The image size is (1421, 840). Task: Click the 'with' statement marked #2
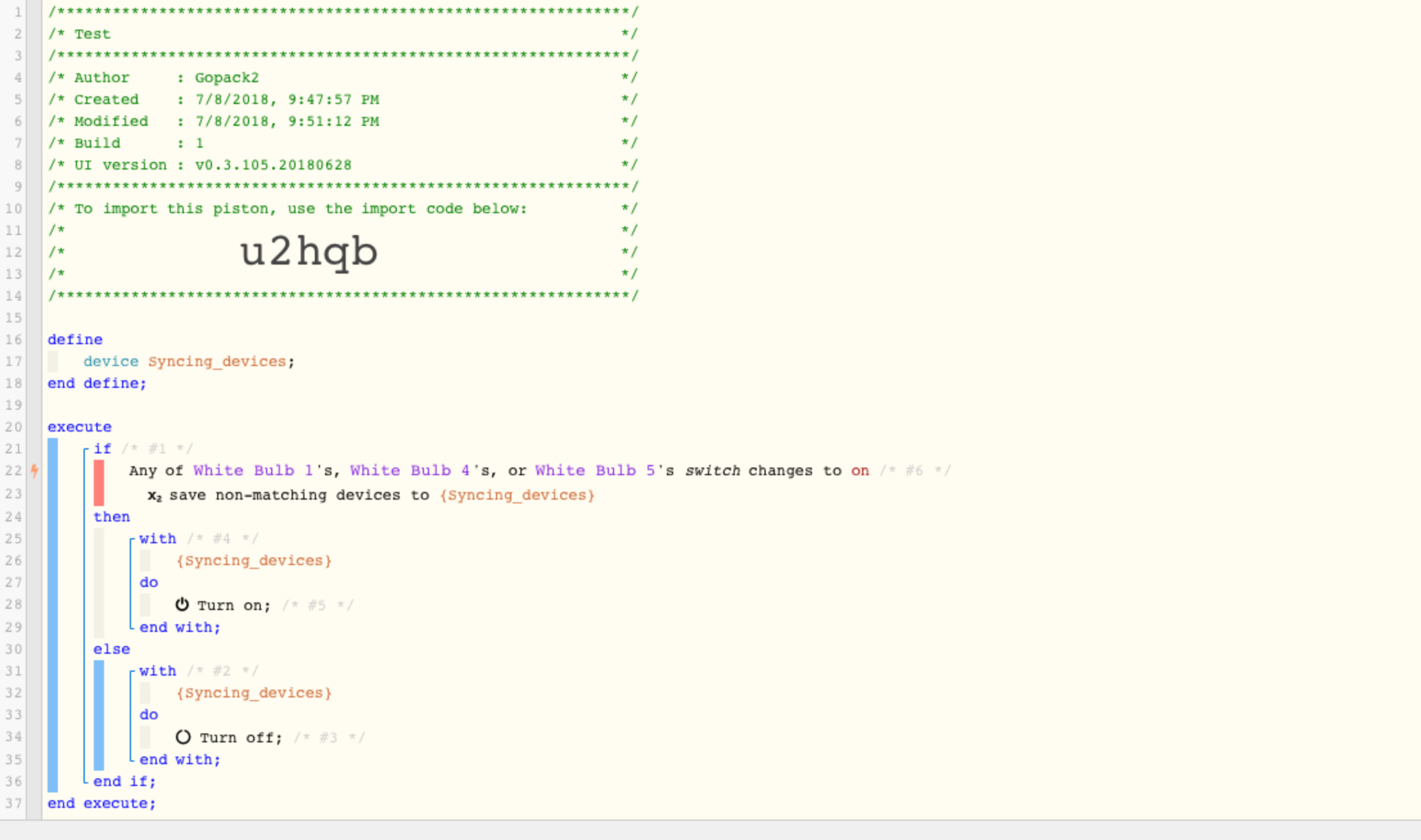click(x=158, y=671)
